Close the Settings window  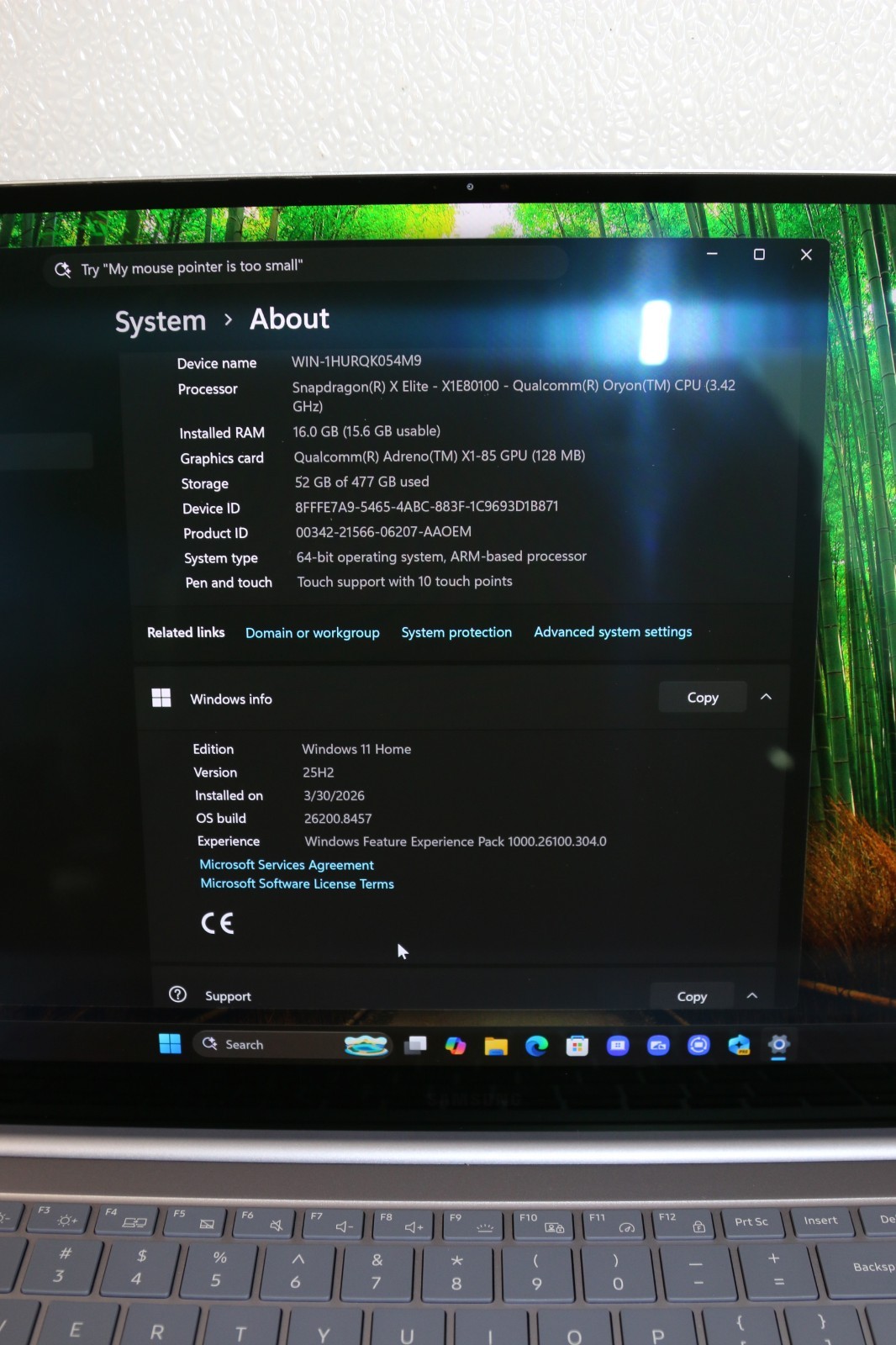click(806, 254)
